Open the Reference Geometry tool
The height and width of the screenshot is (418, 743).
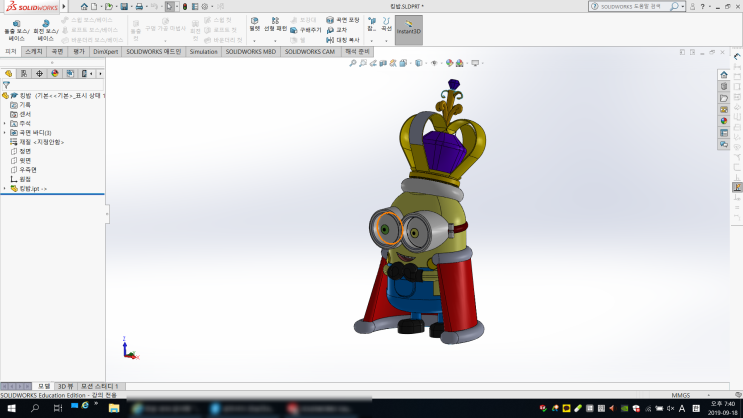pos(372,24)
